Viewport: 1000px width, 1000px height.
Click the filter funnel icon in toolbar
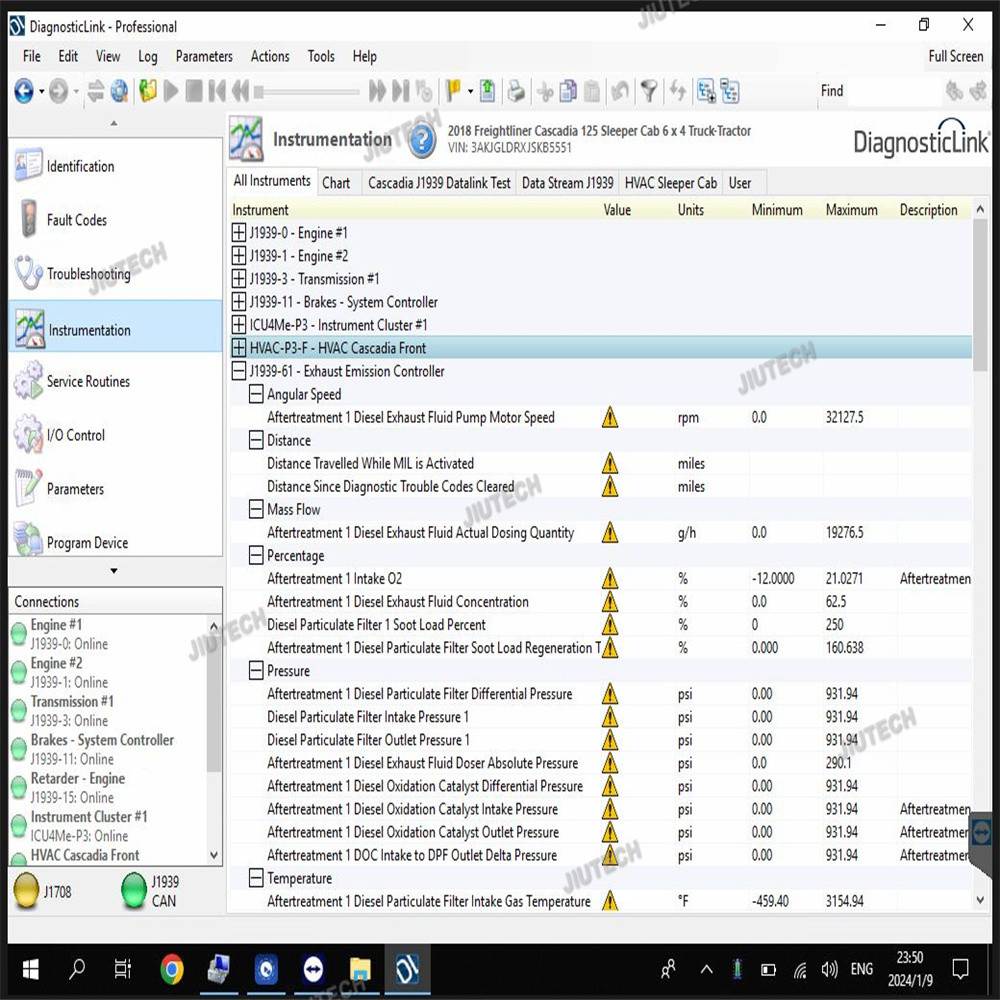click(x=650, y=92)
